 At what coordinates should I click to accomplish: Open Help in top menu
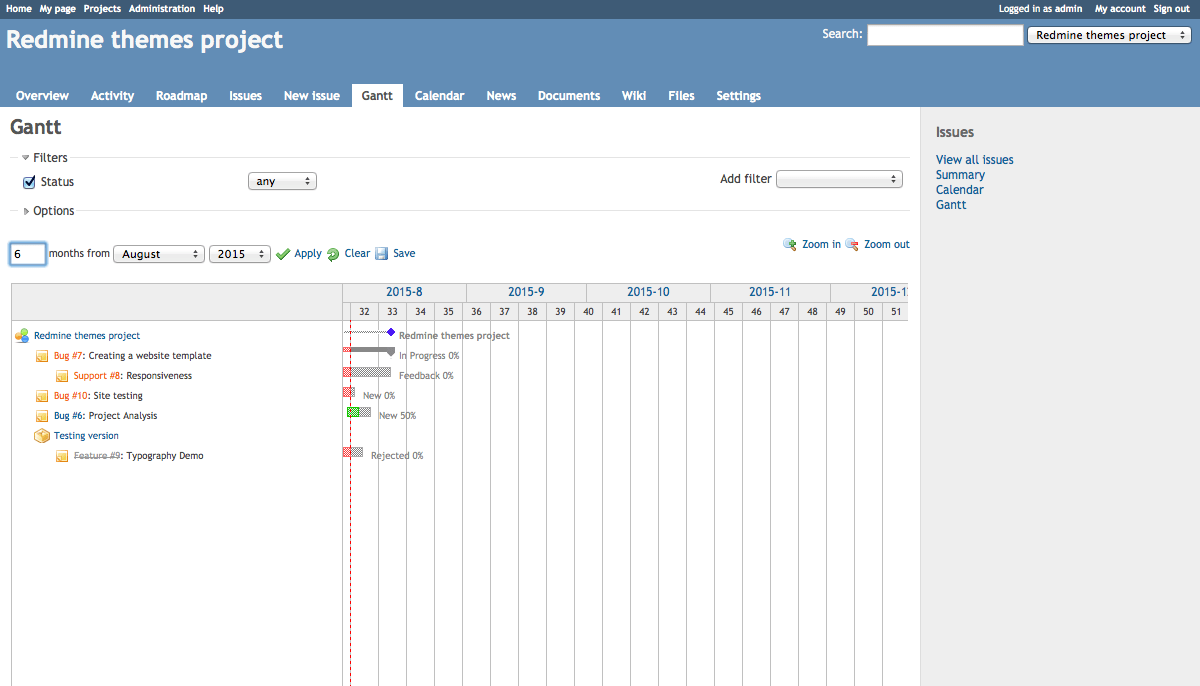click(213, 9)
